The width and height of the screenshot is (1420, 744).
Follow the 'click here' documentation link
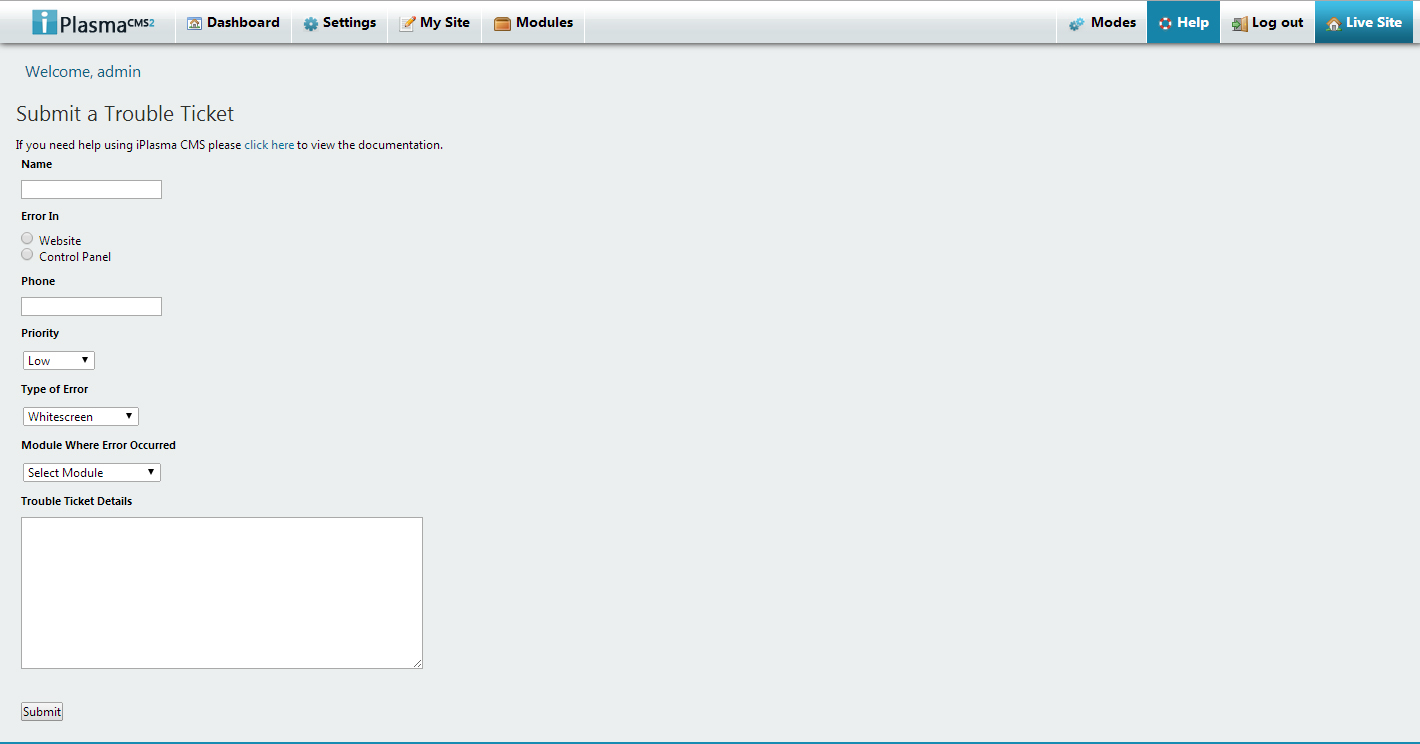coord(269,145)
